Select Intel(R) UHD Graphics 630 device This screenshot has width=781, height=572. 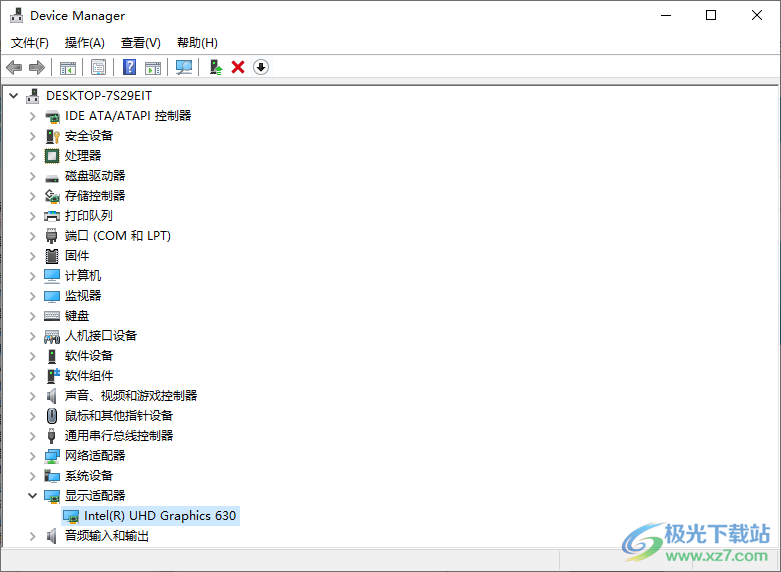click(x=160, y=516)
